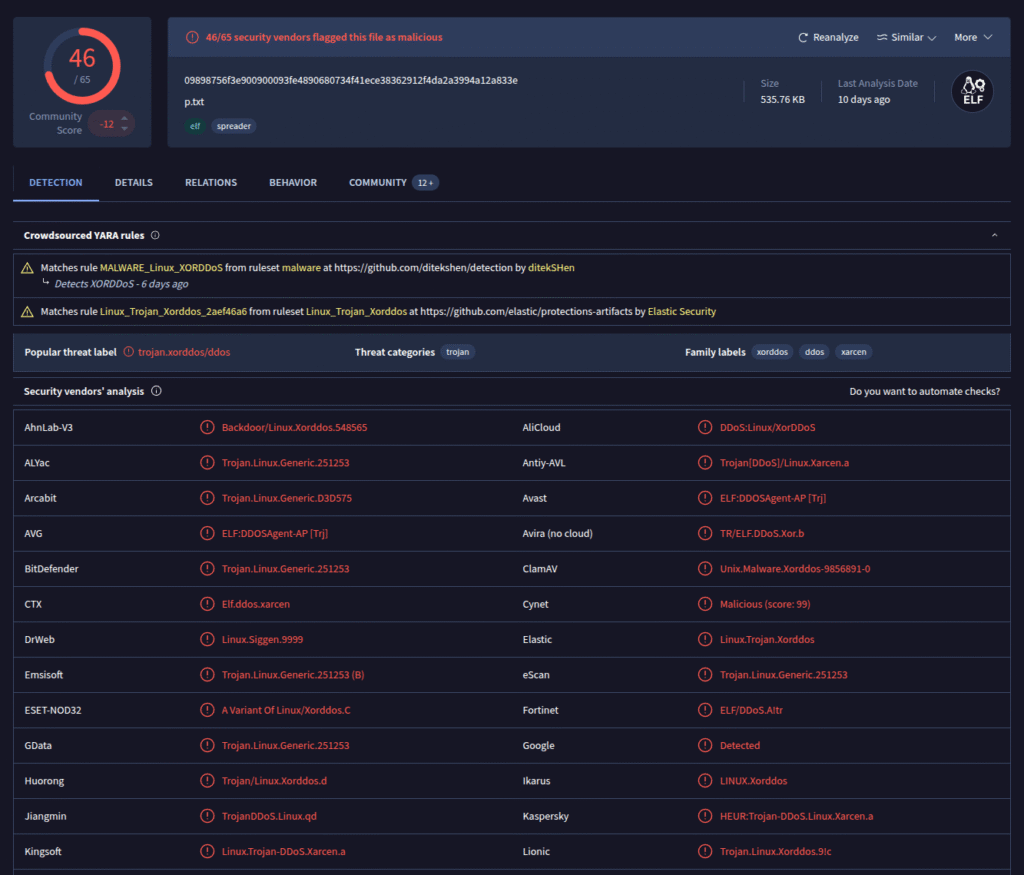Click the "Do you want to automate checks?" link
The height and width of the screenshot is (875, 1024).
924,392
